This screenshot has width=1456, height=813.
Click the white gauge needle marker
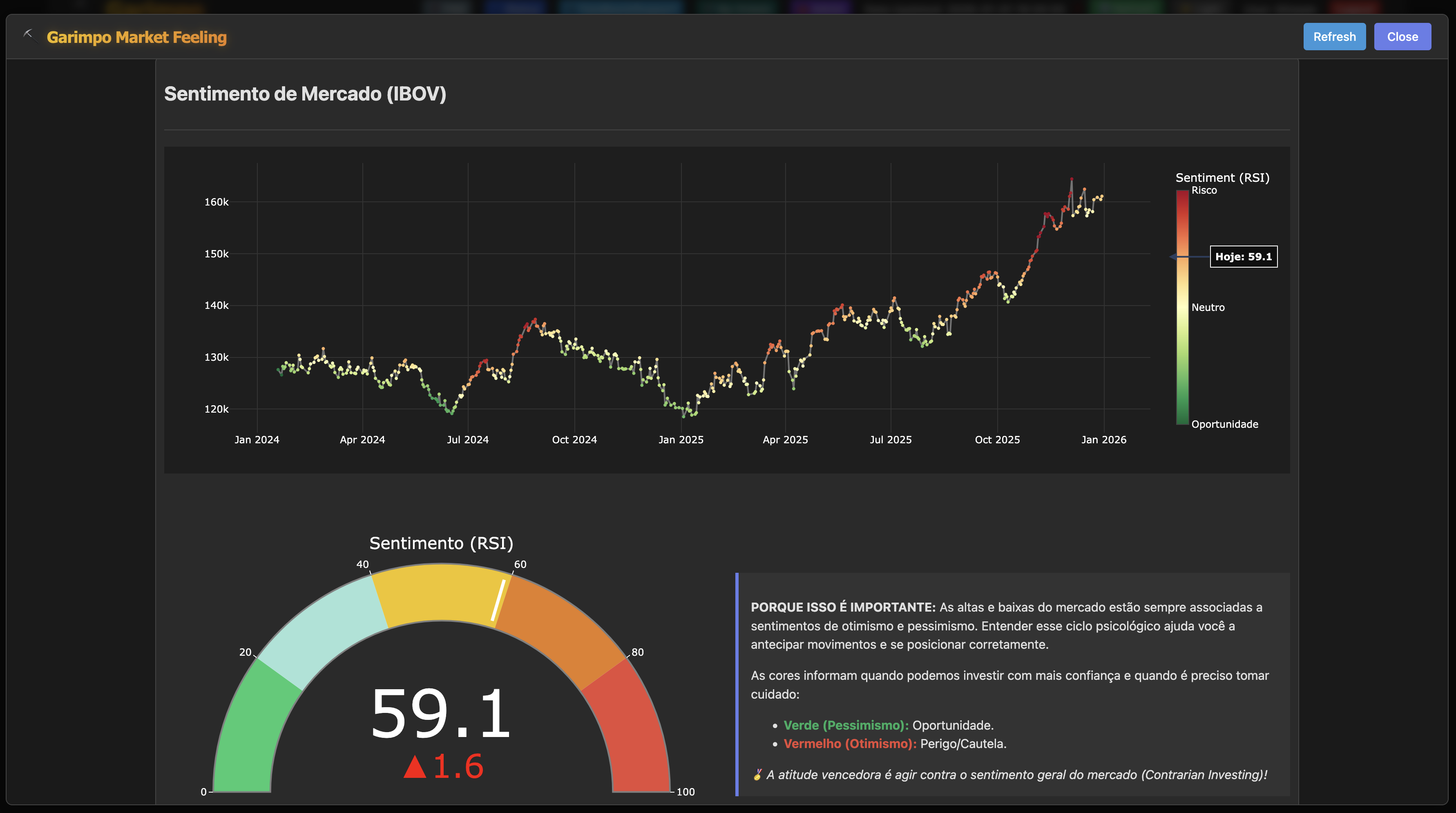[x=498, y=601]
